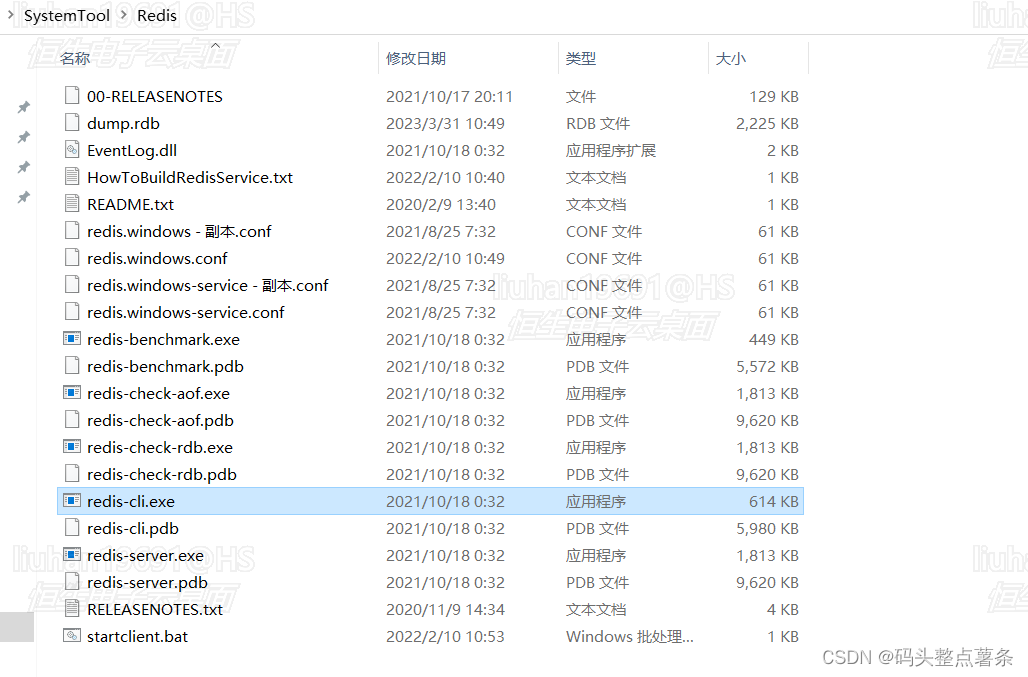Click the topmost pin icon in sidebar
Image resolution: width=1028 pixels, height=677 pixels.
[23, 107]
